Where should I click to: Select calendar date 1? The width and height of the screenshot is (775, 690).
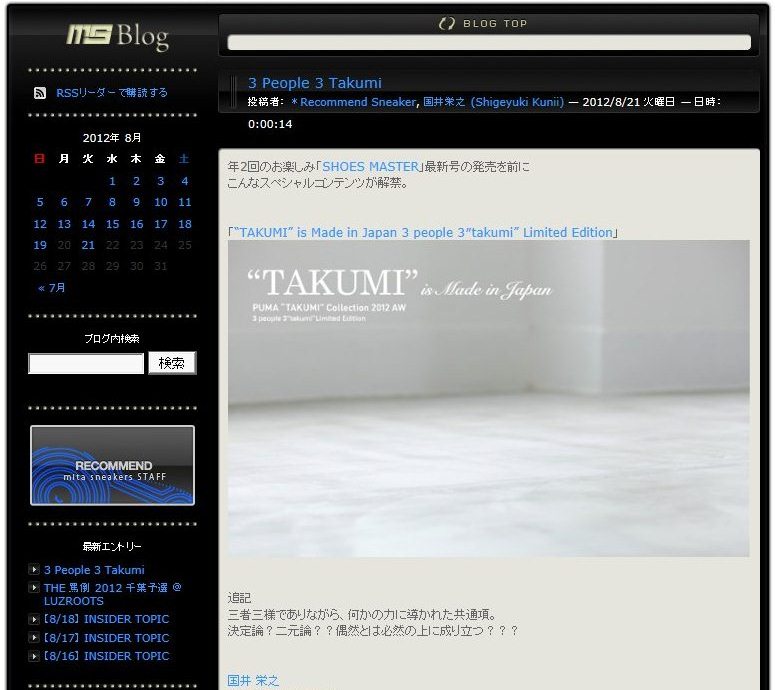click(x=112, y=181)
